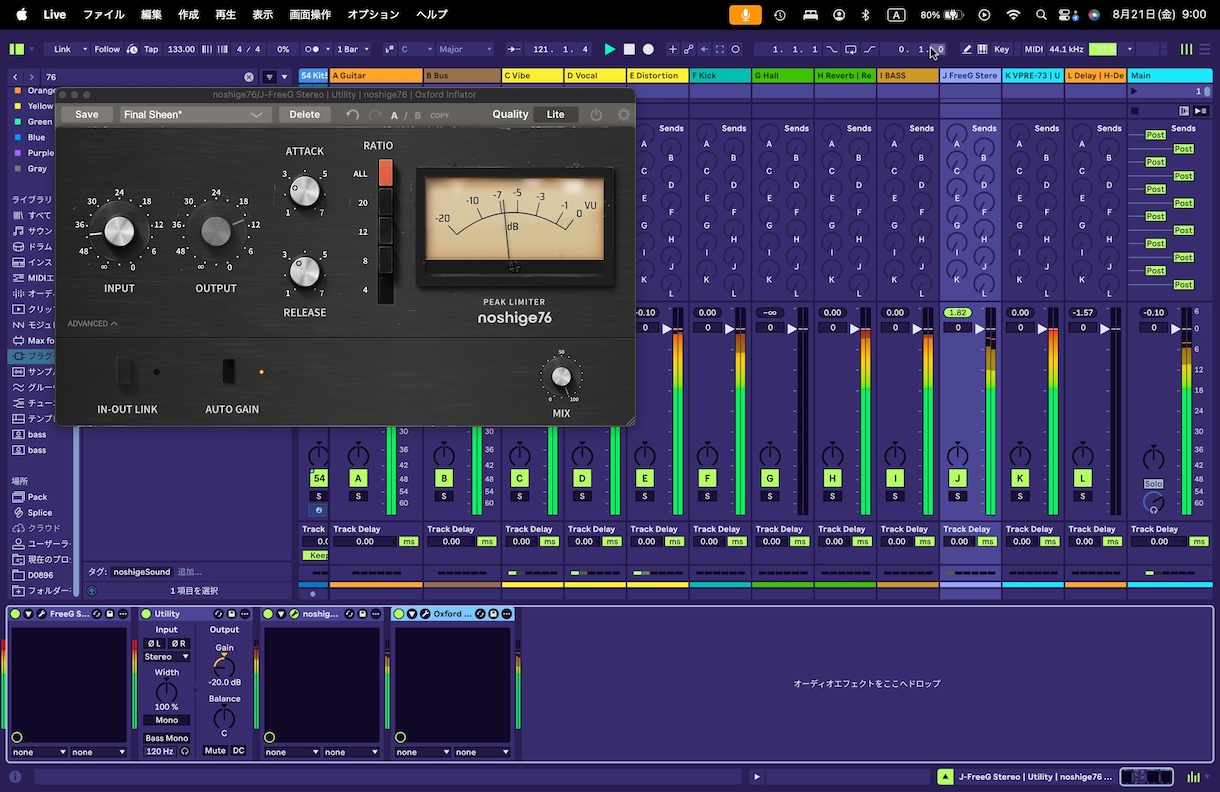Enable Bass Mono in Utility

166,738
